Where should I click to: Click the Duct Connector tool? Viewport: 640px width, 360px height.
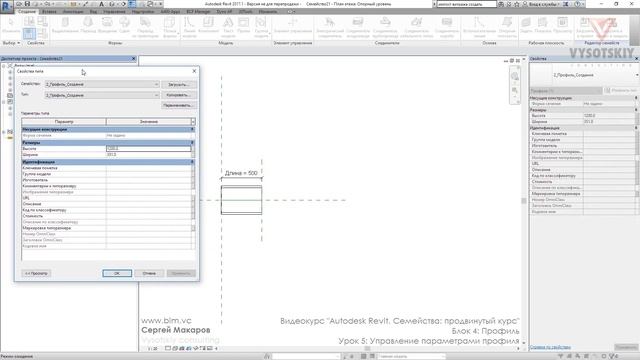(x=358, y=27)
